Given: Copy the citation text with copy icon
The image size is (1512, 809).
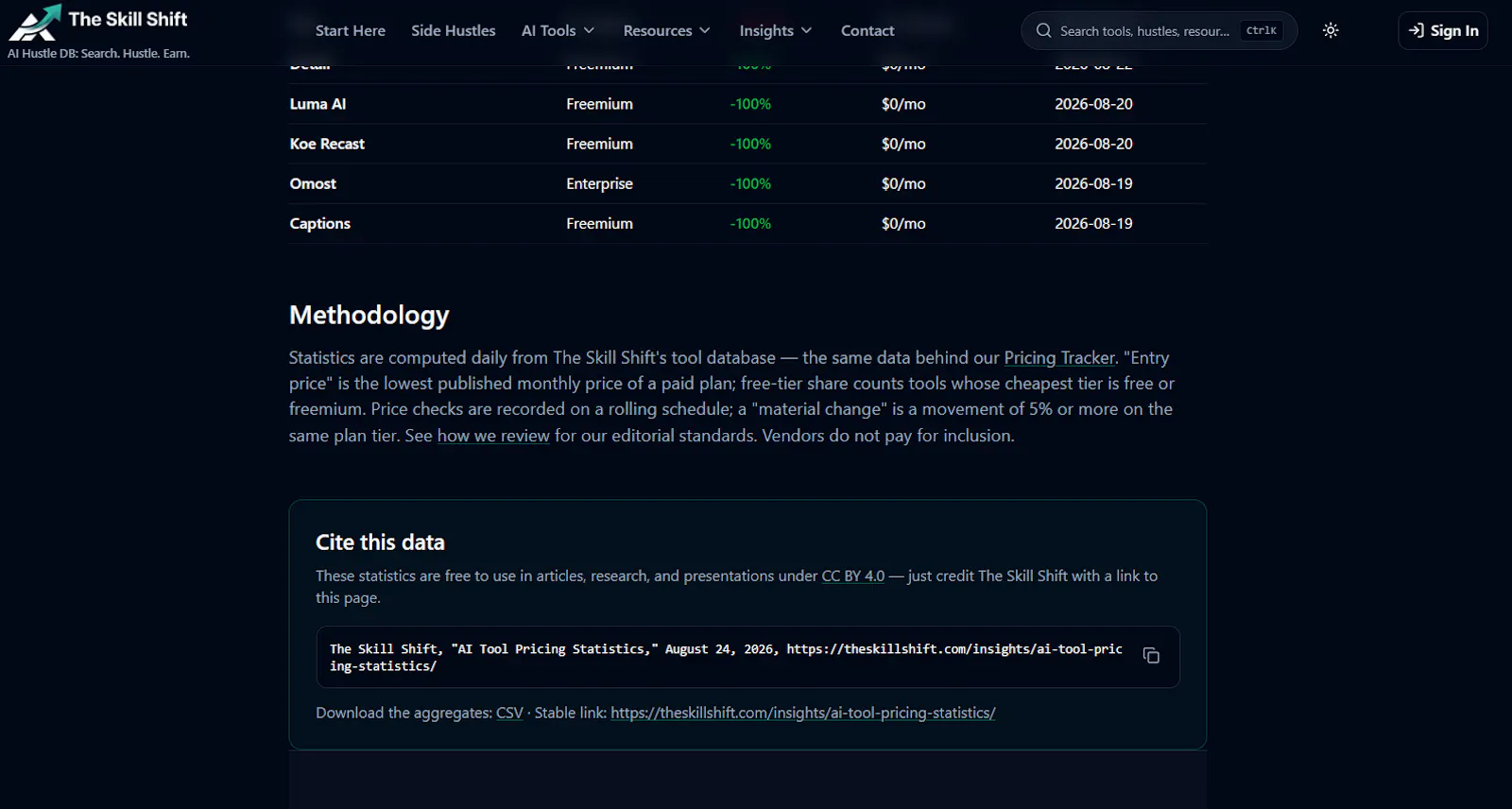Looking at the screenshot, I should pos(1151,656).
